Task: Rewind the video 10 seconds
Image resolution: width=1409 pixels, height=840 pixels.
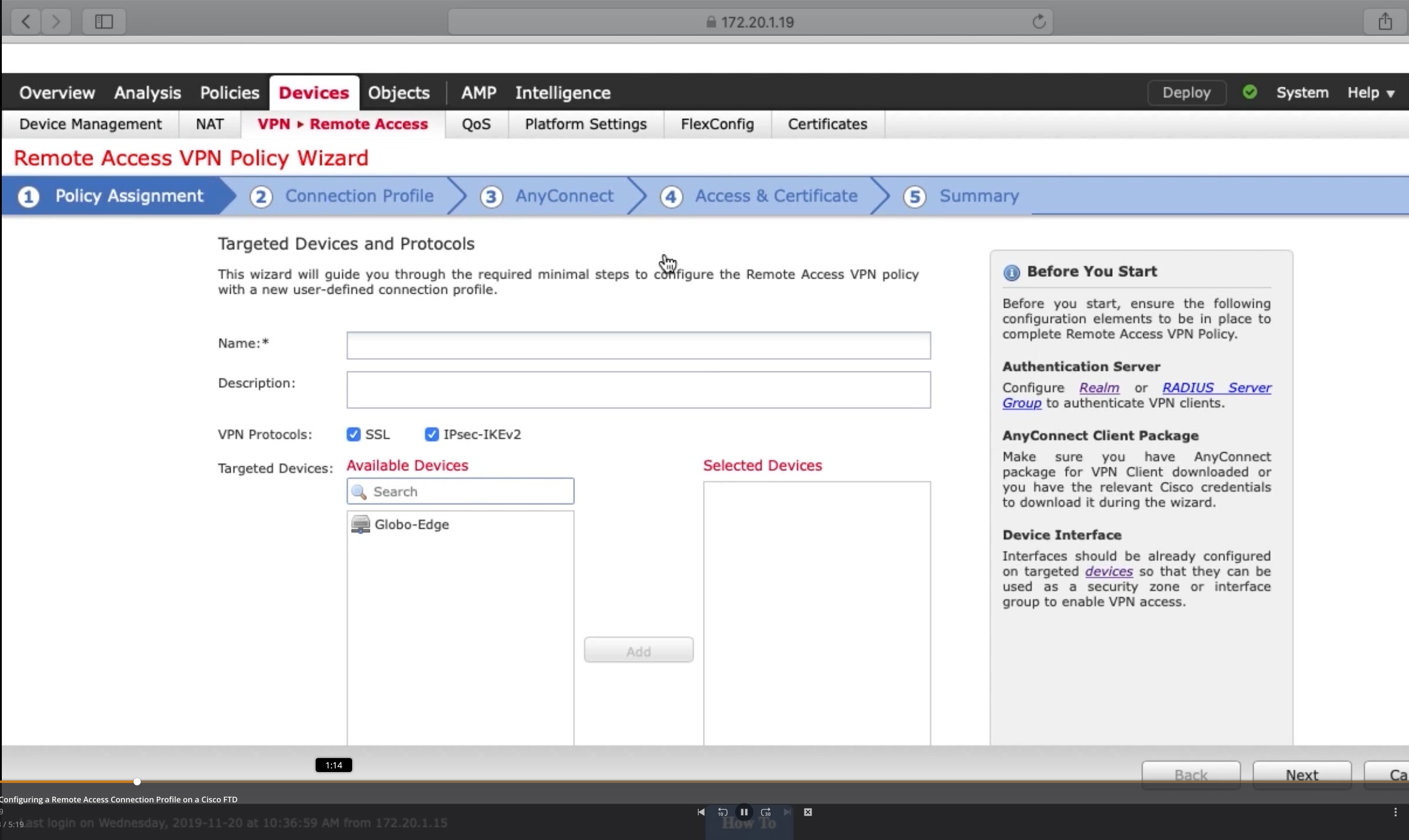Action: pyautogui.click(x=722, y=812)
